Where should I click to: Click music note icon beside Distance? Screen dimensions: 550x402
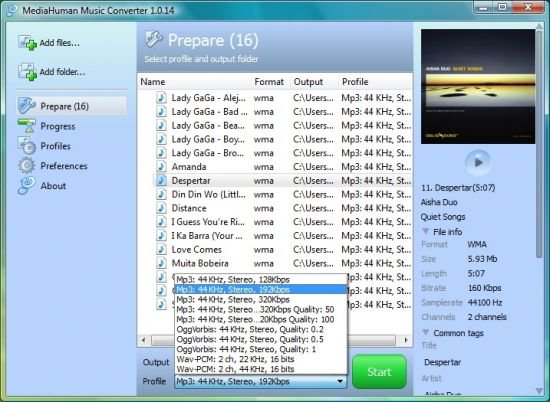[x=161, y=208]
